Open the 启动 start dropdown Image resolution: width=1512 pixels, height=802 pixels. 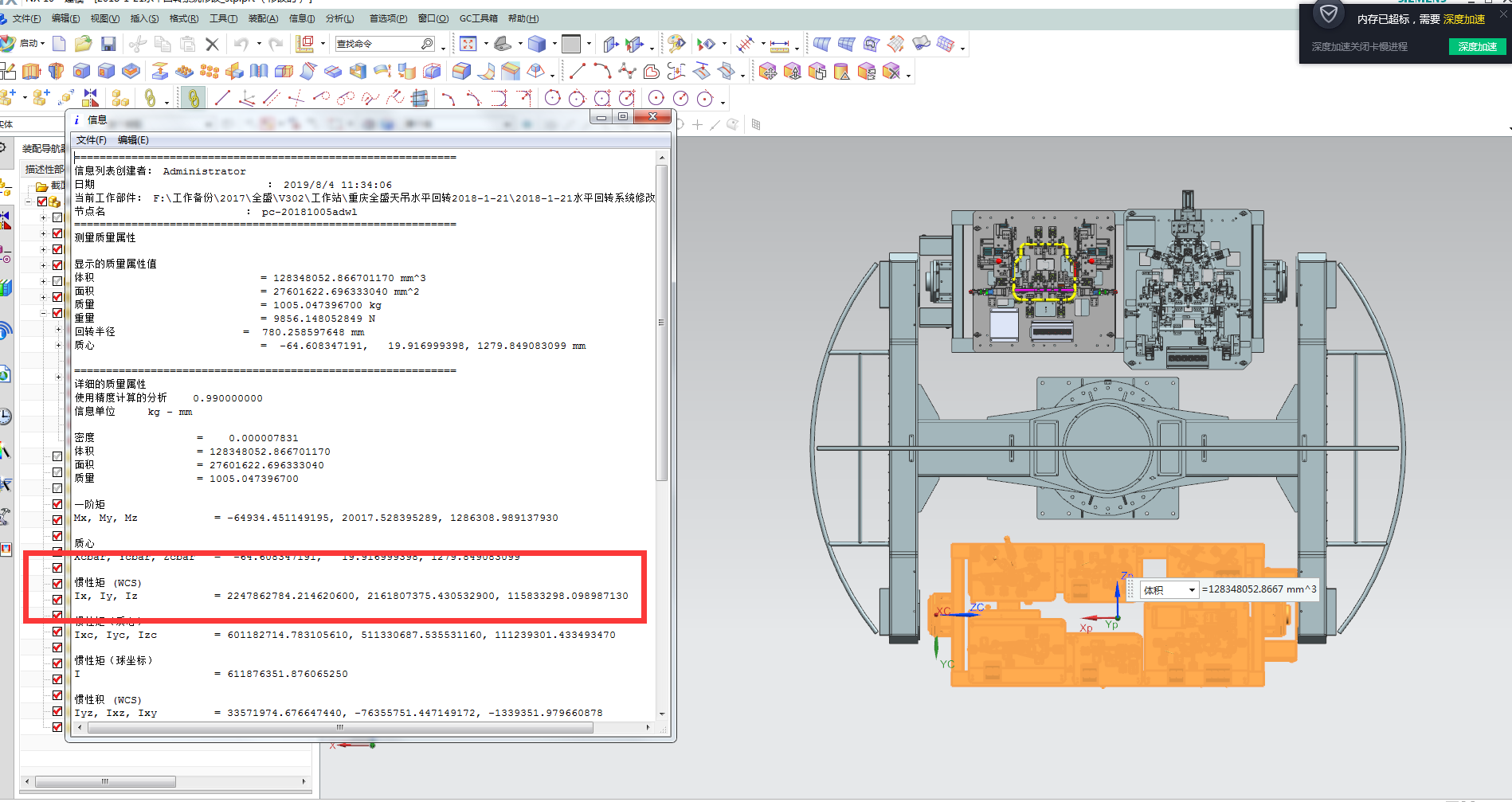click(x=32, y=44)
